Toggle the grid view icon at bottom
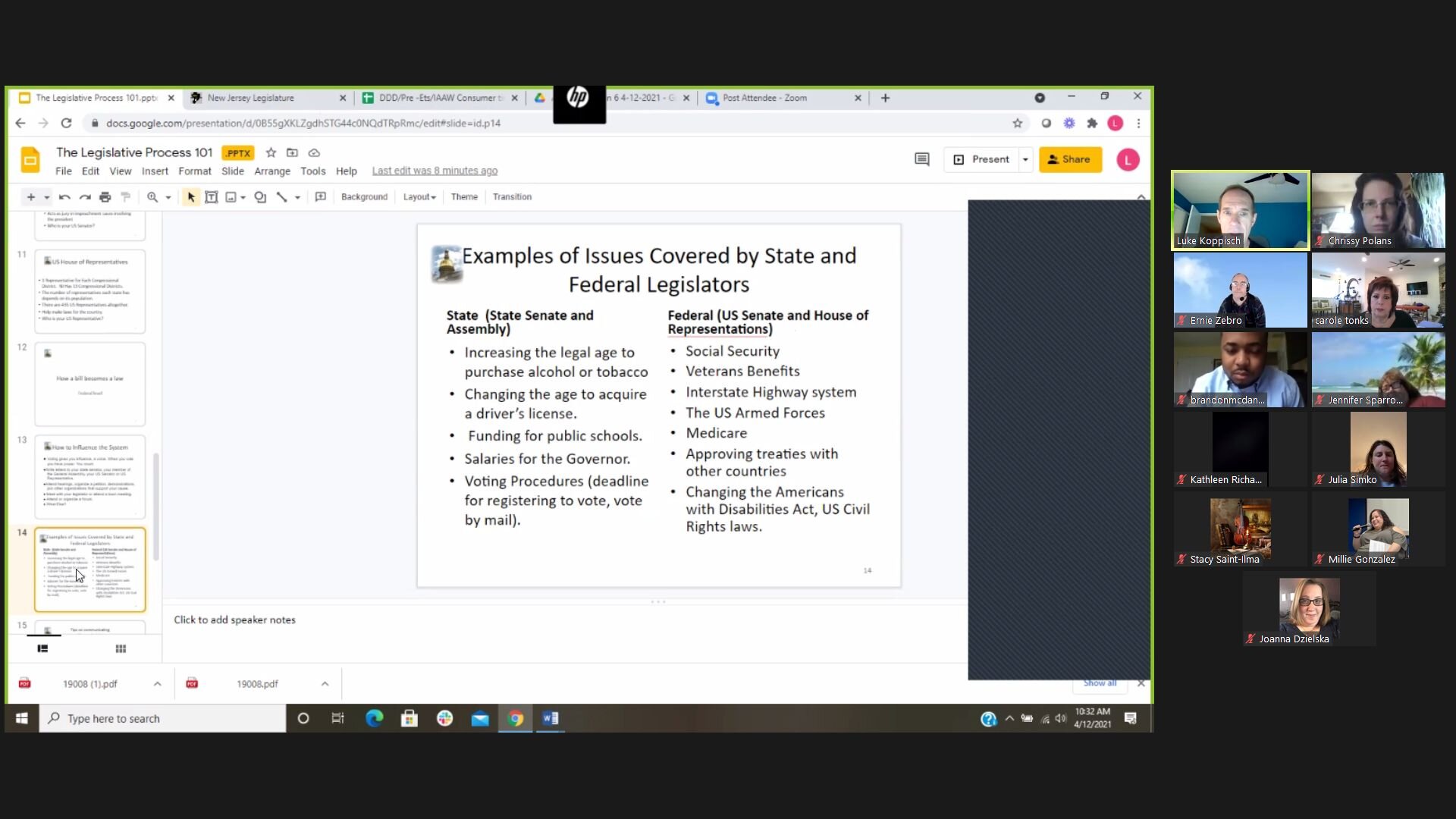The image size is (1456, 819). pos(120,648)
